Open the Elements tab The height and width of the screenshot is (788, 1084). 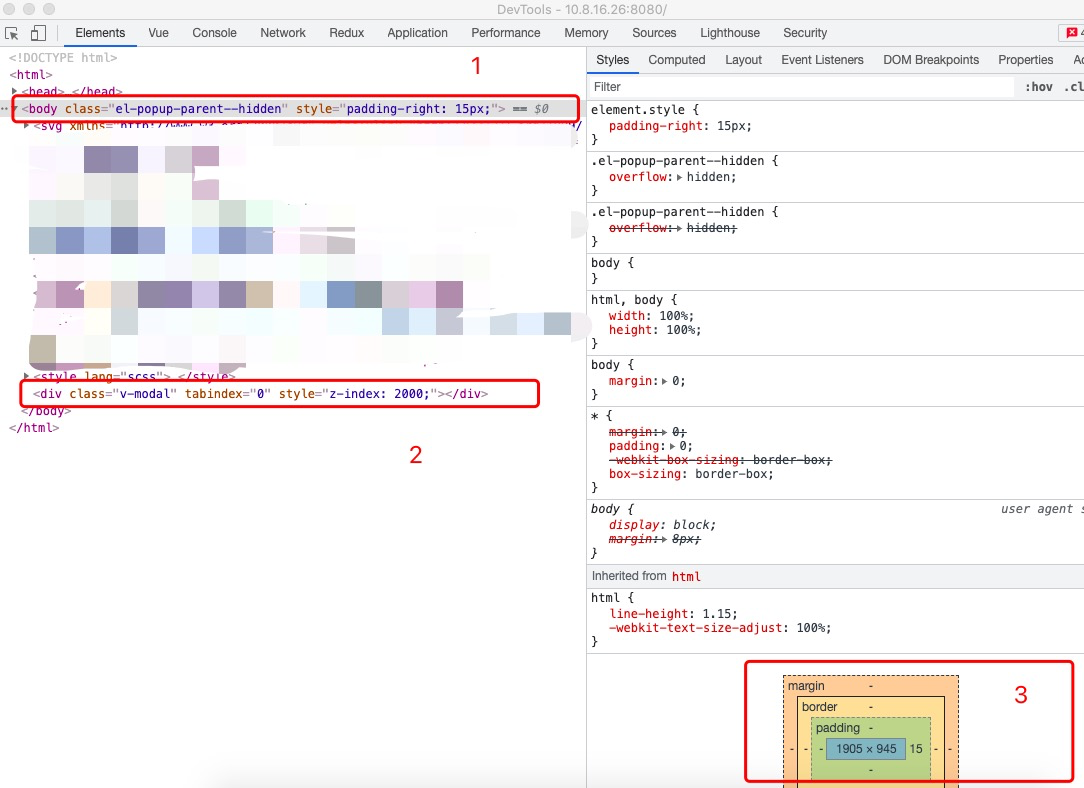[x=100, y=32]
